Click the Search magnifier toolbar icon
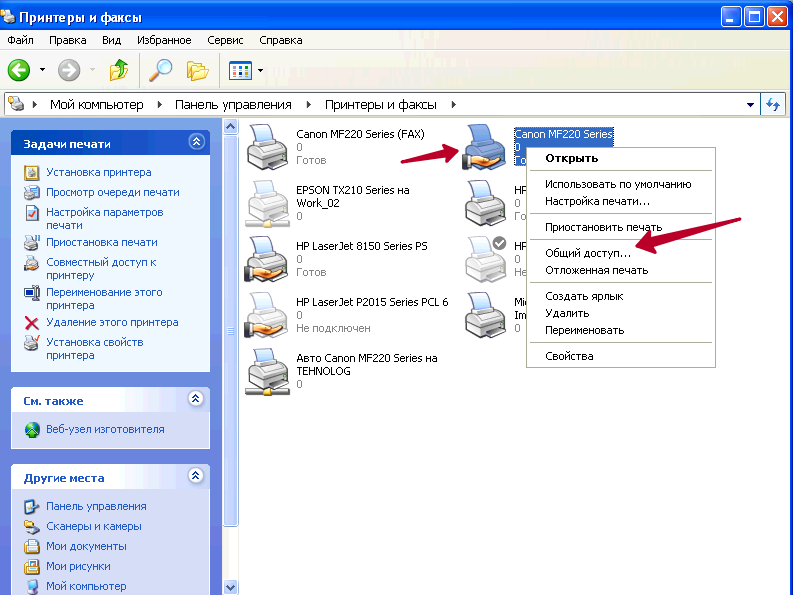This screenshot has width=793, height=595. click(160, 70)
